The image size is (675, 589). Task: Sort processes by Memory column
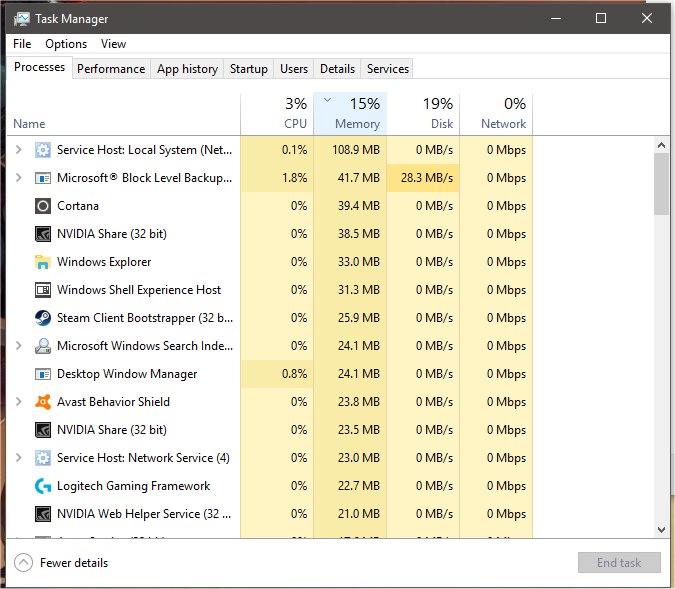point(350,114)
